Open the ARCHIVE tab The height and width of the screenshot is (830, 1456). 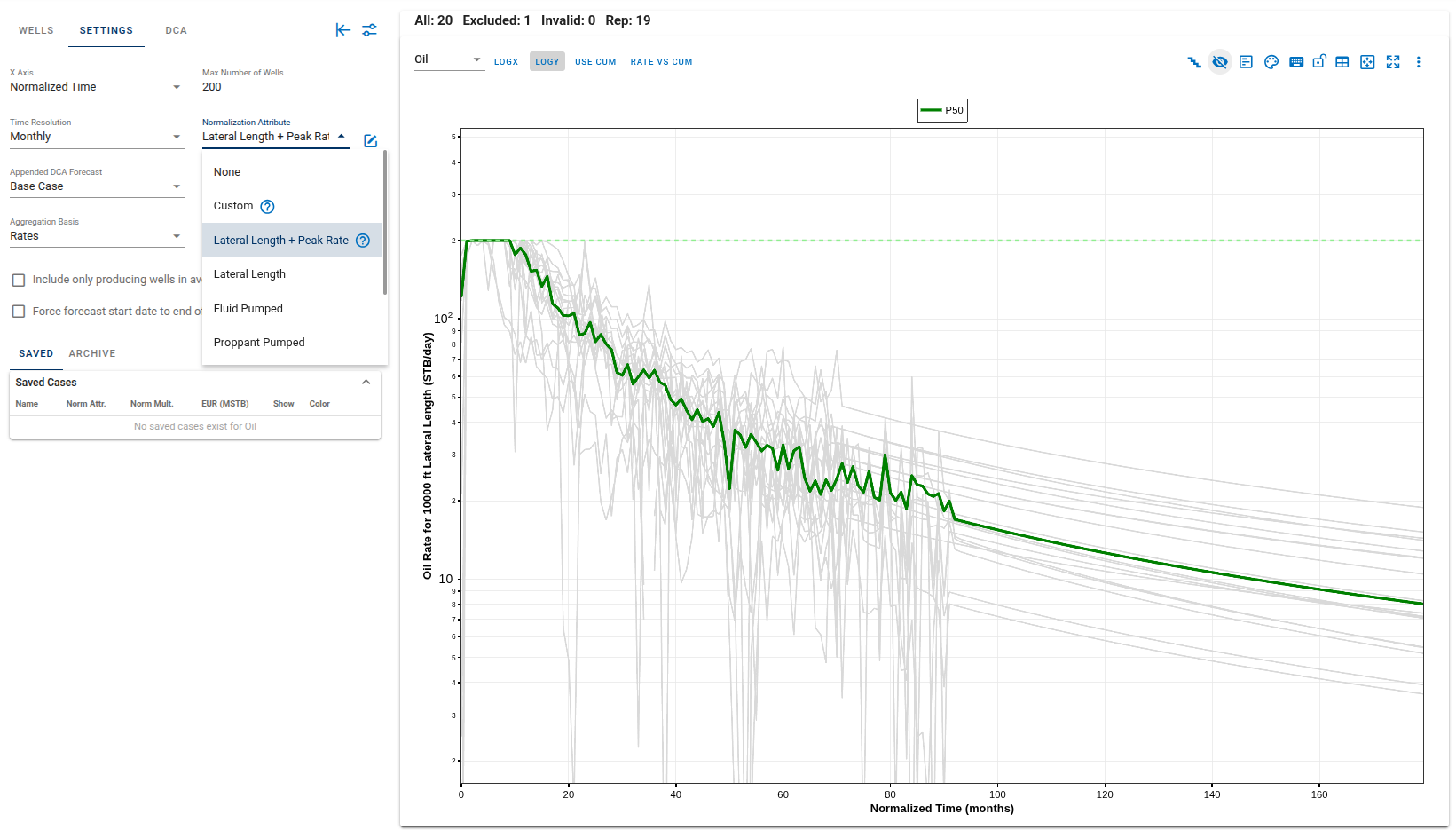(91, 353)
